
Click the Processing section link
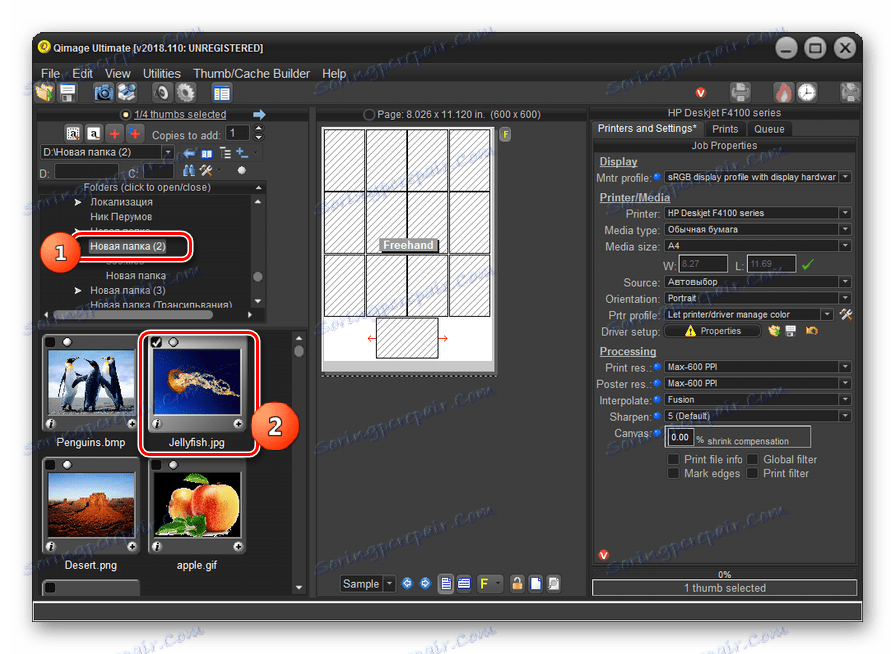pos(628,352)
